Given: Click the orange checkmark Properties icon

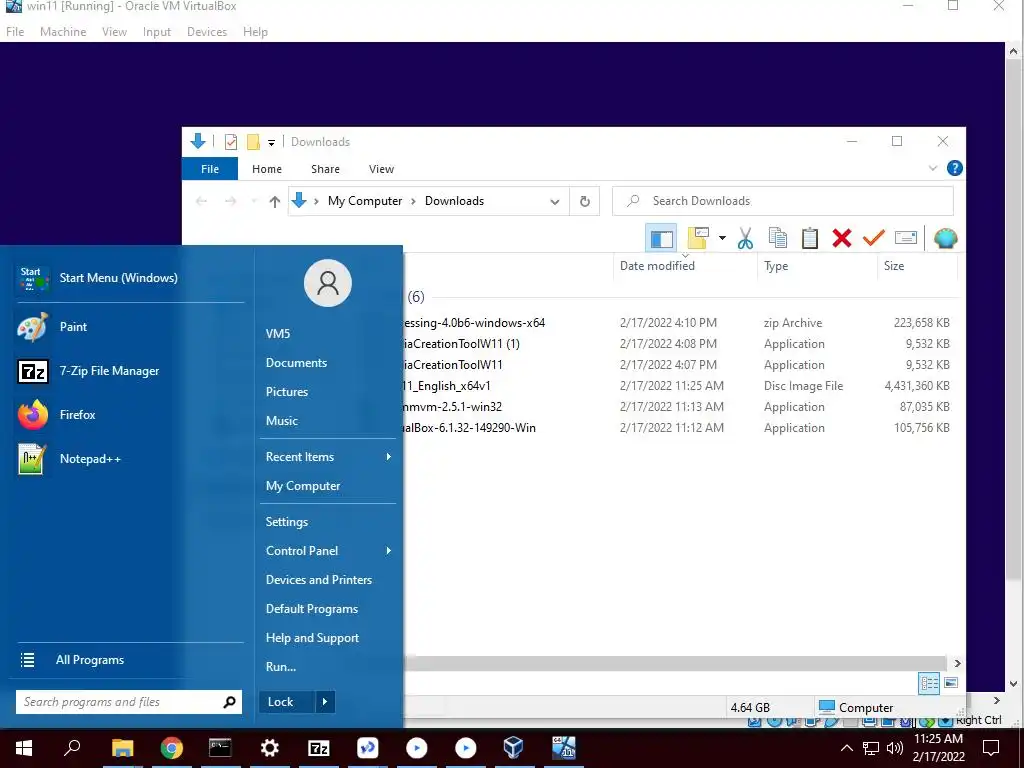Looking at the screenshot, I should pyautogui.click(x=873, y=238).
